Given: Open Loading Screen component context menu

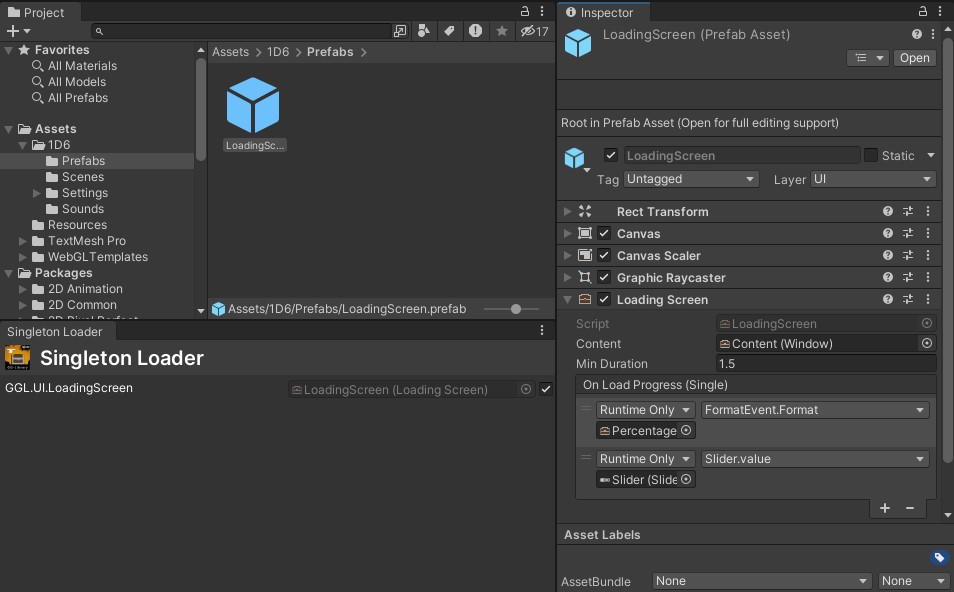Looking at the screenshot, I should pyautogui.click(x=928, y=299).
